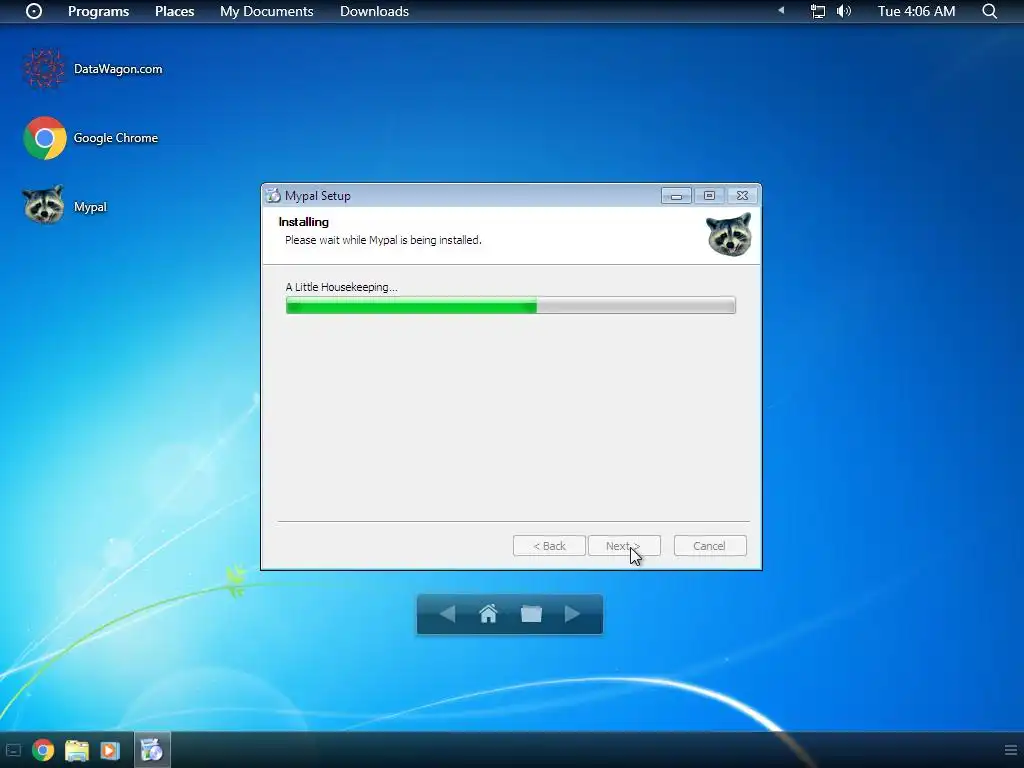Show the calendar from the clock
The height and width of the screenshot is (768, 1024).
(916, 11)
